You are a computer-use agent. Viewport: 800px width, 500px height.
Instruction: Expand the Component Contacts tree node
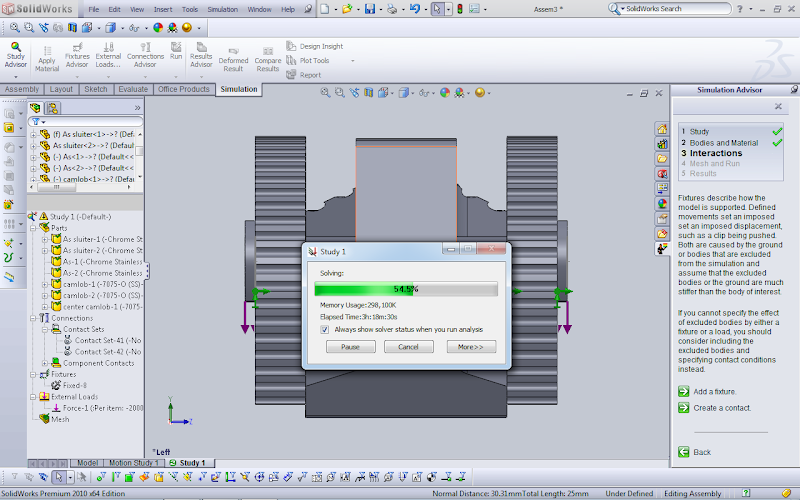(44, 362)
